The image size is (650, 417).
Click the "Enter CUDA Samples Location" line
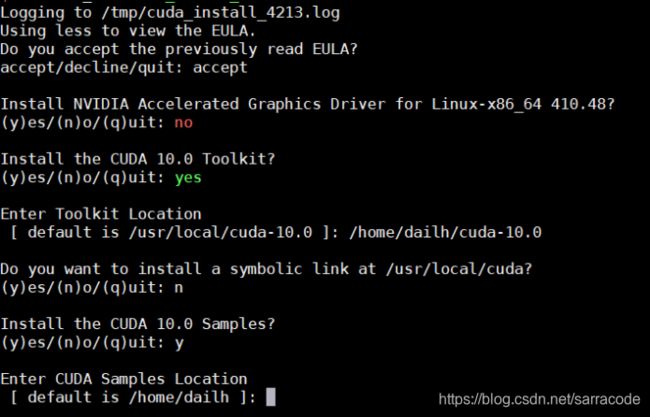pyautogui.click(x=124, y=379)
